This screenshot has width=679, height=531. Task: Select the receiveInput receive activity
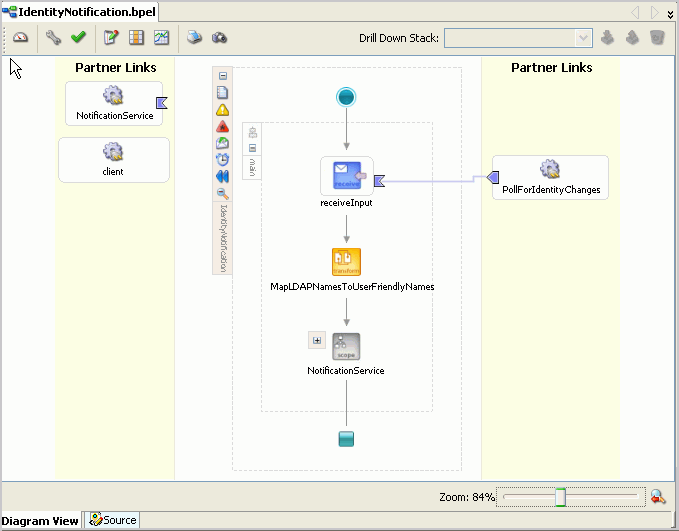pyautogui.click(x=347, y=175)
